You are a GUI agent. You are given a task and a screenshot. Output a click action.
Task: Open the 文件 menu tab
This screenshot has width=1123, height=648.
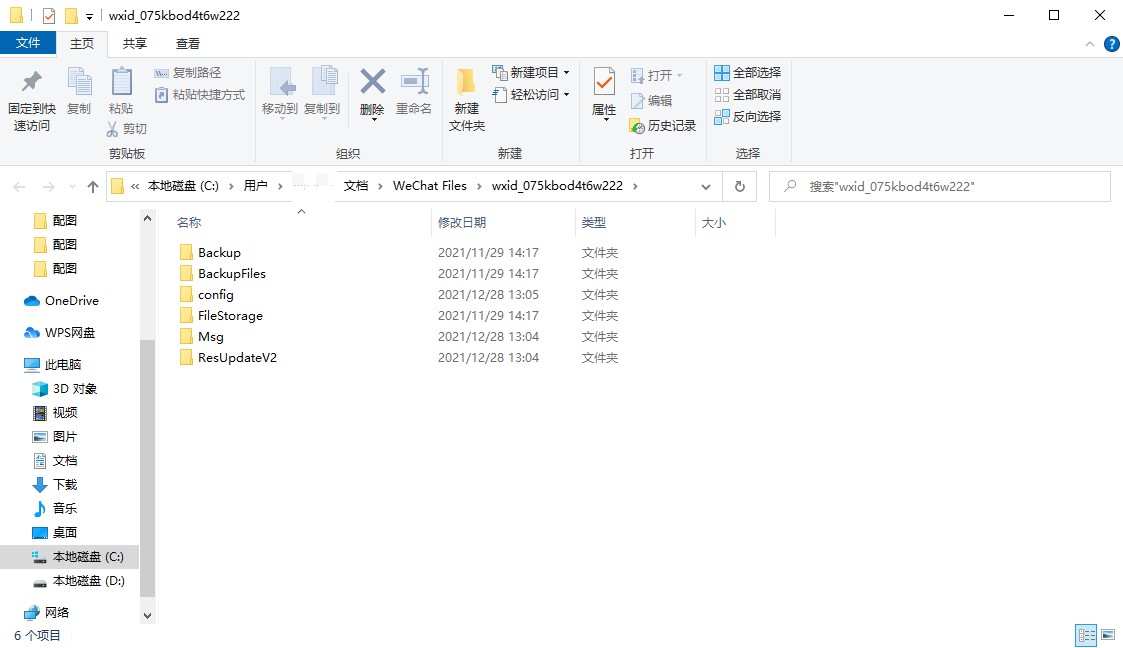click(28, 43)
